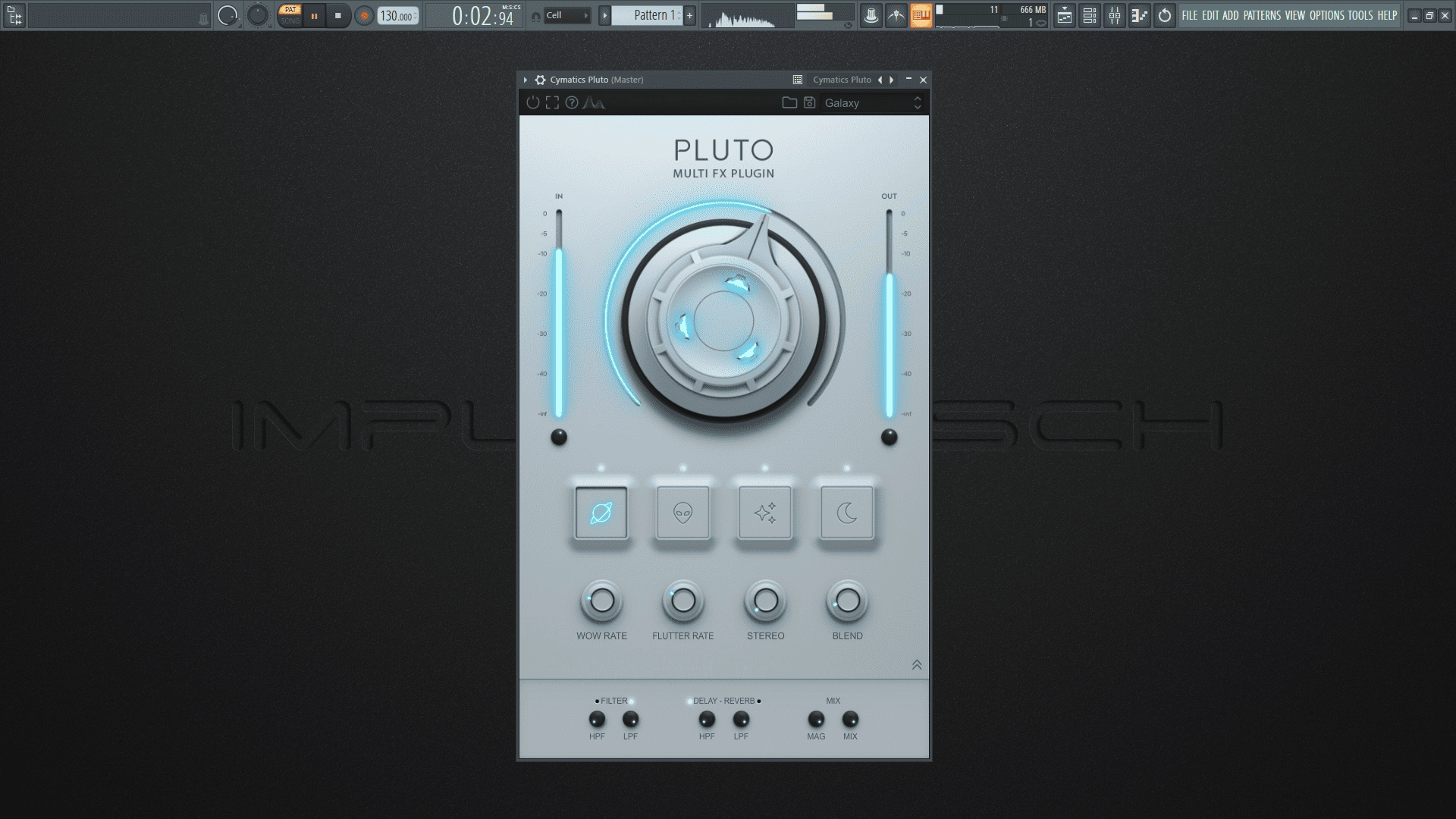Open the playlist view icon
Image resolution: width=1456 pixels, height=819 pixels.
coord(1065,15)
